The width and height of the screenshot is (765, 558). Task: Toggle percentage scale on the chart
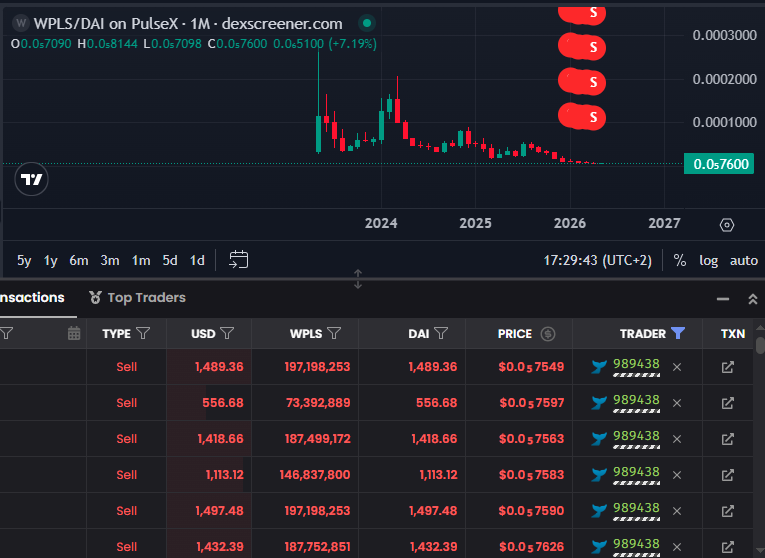coord(680,260)
